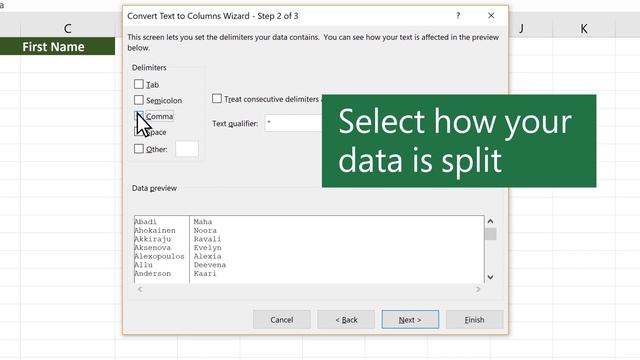Click the Other delimiter text field
The image size is (640, 360).
pyautogui.click(x=187, y=149)
